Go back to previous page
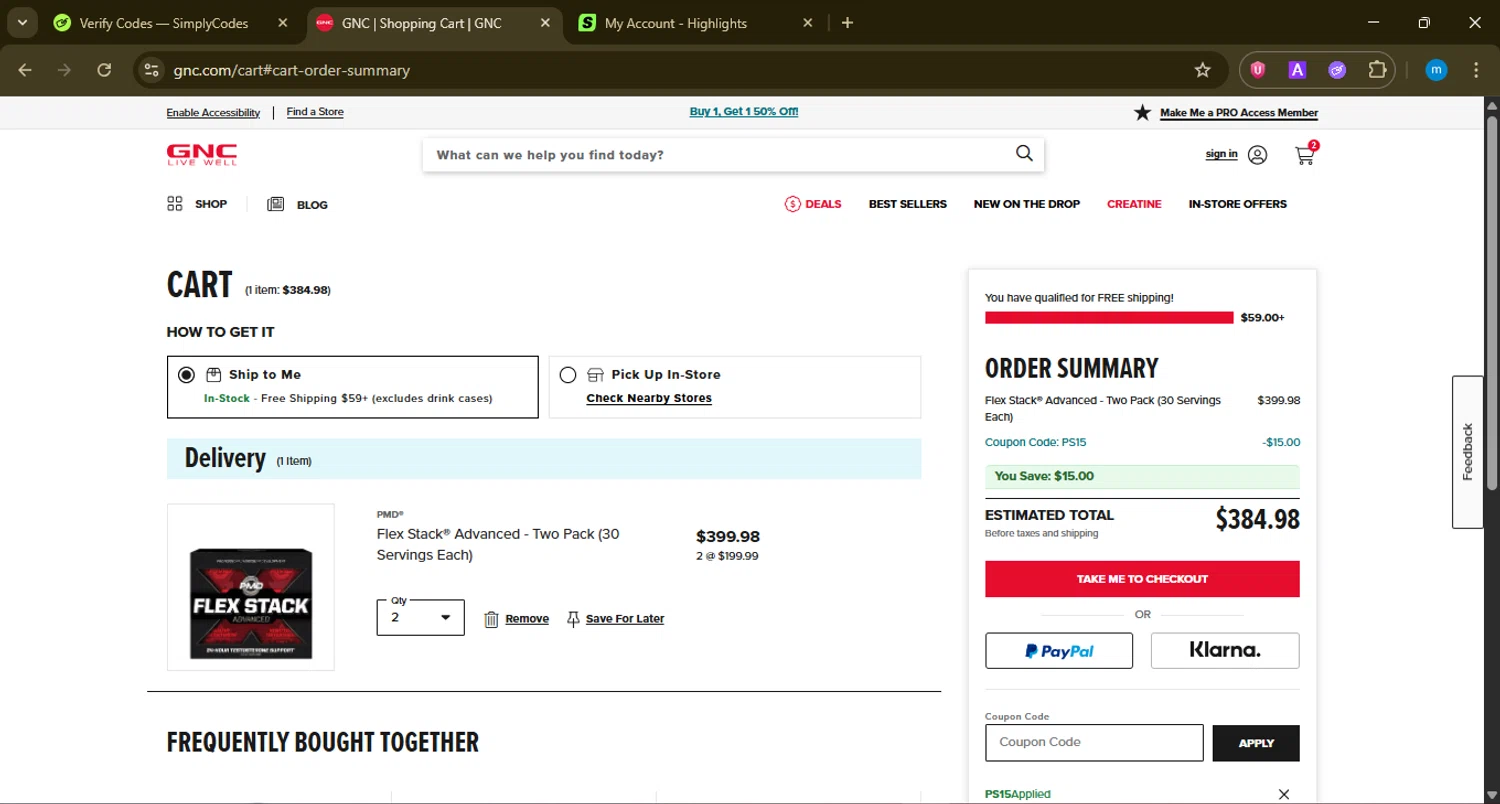Screen dimensions: 1500x804 [x=25, y=70]
